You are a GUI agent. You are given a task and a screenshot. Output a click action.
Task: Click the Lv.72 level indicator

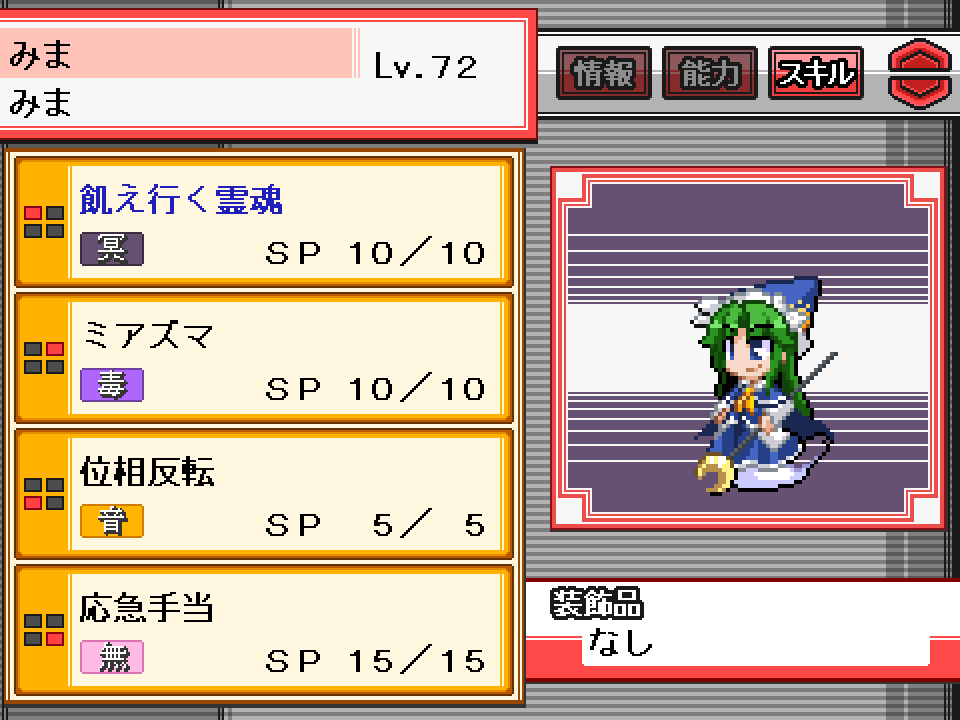click(426, 66)
